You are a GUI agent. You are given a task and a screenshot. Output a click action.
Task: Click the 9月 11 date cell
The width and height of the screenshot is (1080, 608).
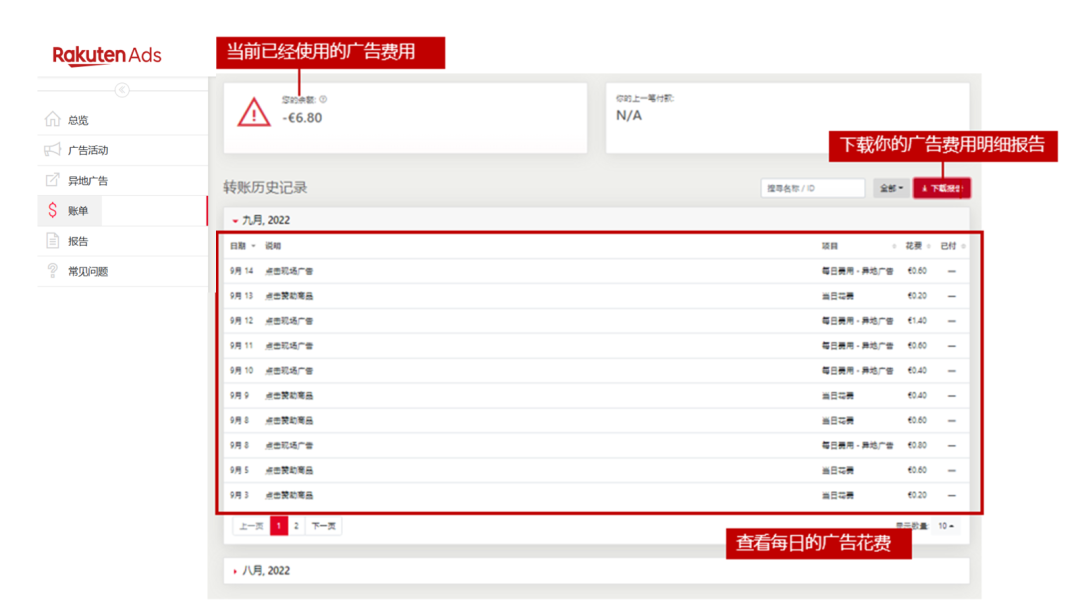tap(242, 346)
